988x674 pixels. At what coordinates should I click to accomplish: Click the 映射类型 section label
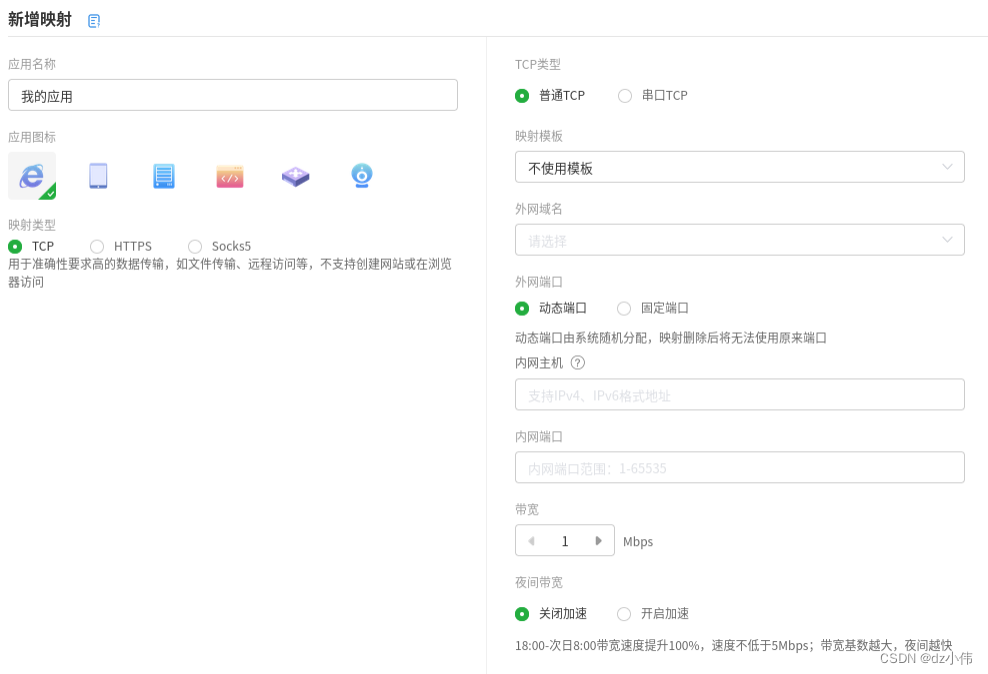click(x=32, y=225)
